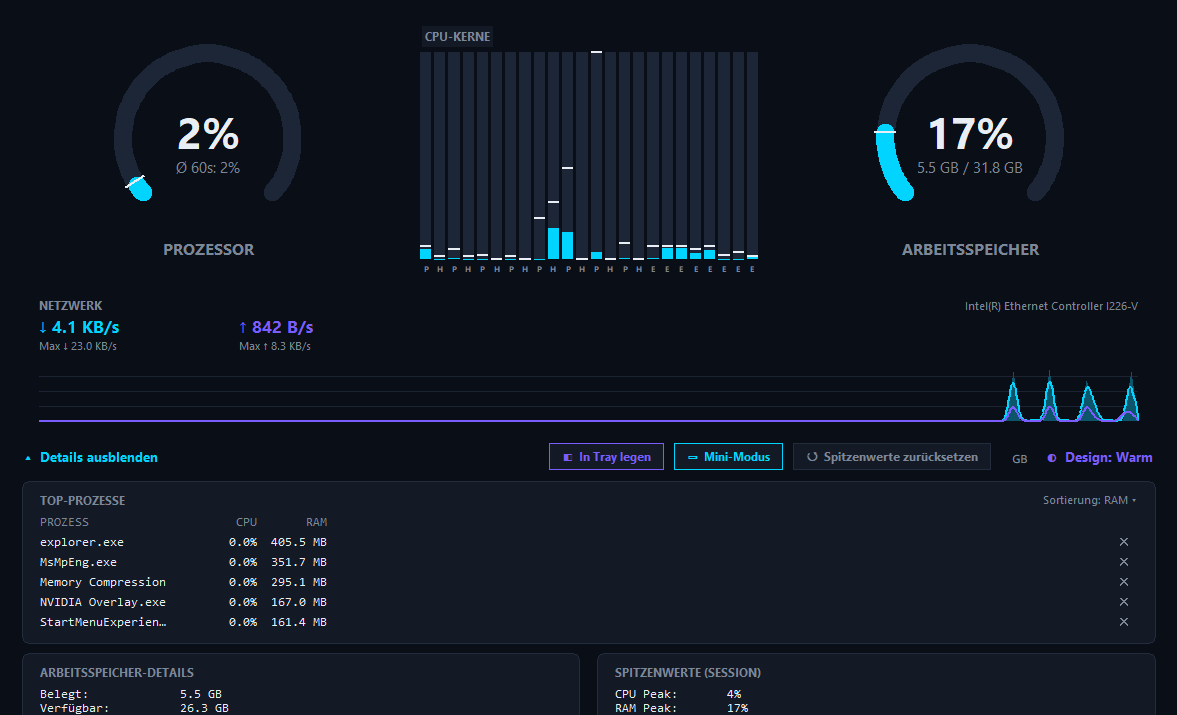Kill MsMpEng.exe using its X icon

(1124, 562)
